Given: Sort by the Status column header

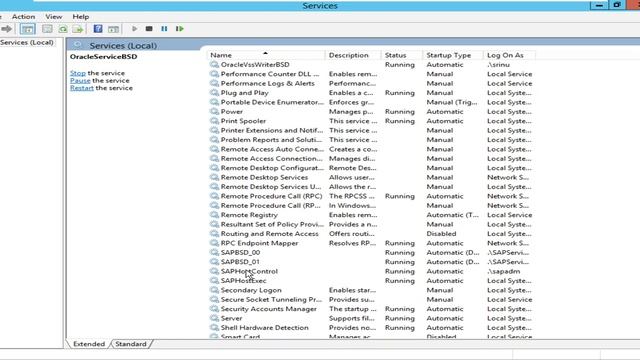Looking at the screenshot, I should 402,55.
